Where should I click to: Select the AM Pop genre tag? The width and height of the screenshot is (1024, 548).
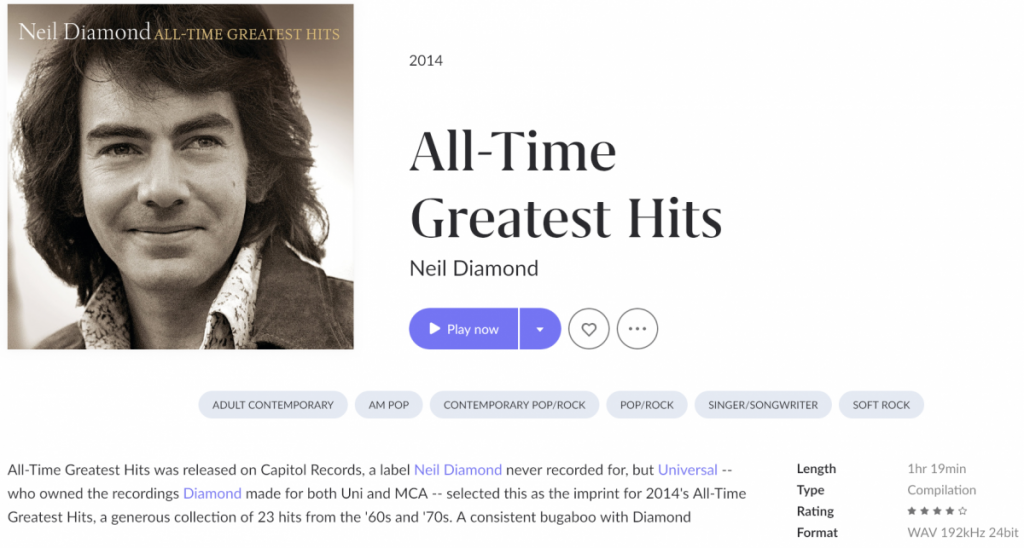[389, 405]
